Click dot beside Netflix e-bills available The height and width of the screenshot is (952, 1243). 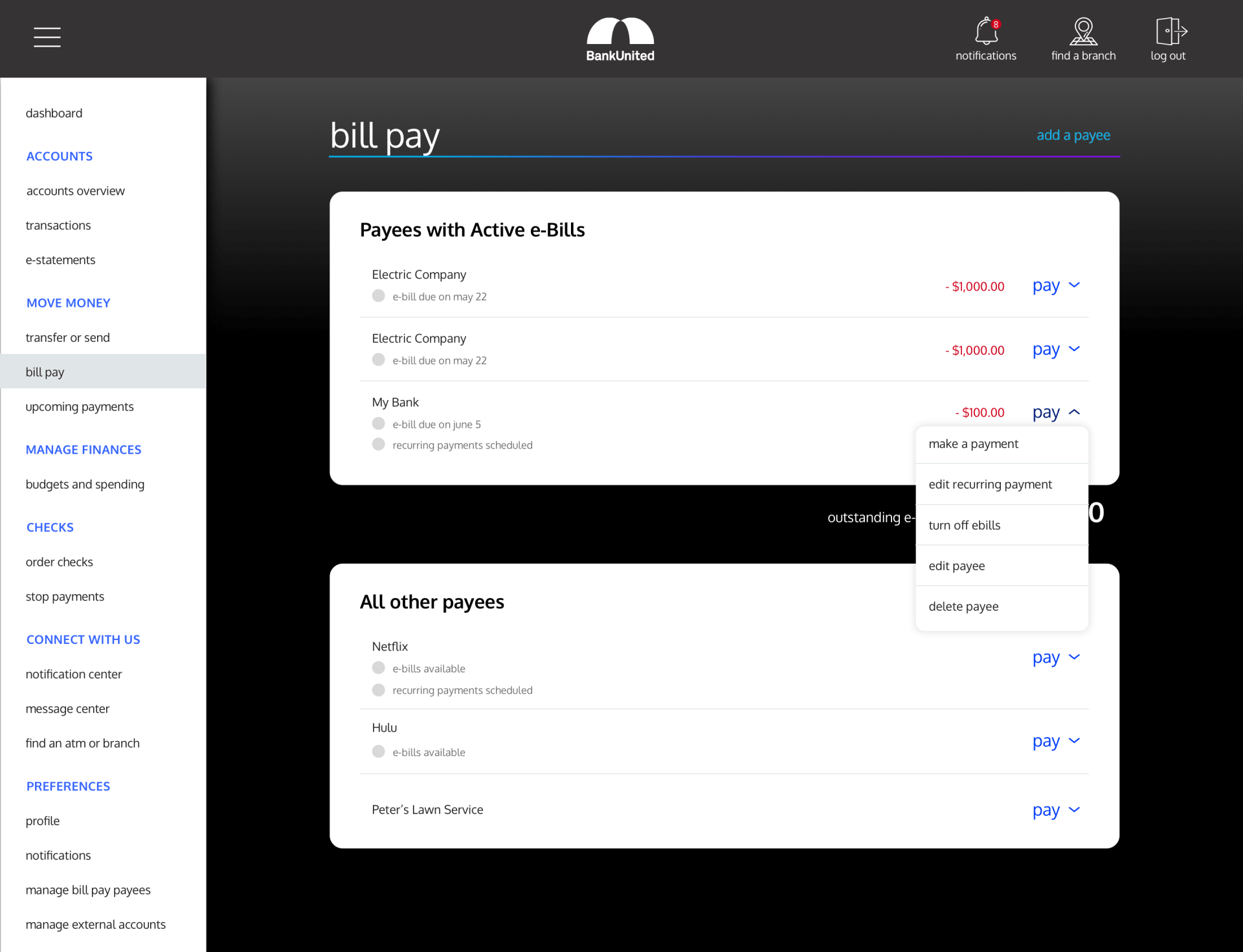(379, 668)
